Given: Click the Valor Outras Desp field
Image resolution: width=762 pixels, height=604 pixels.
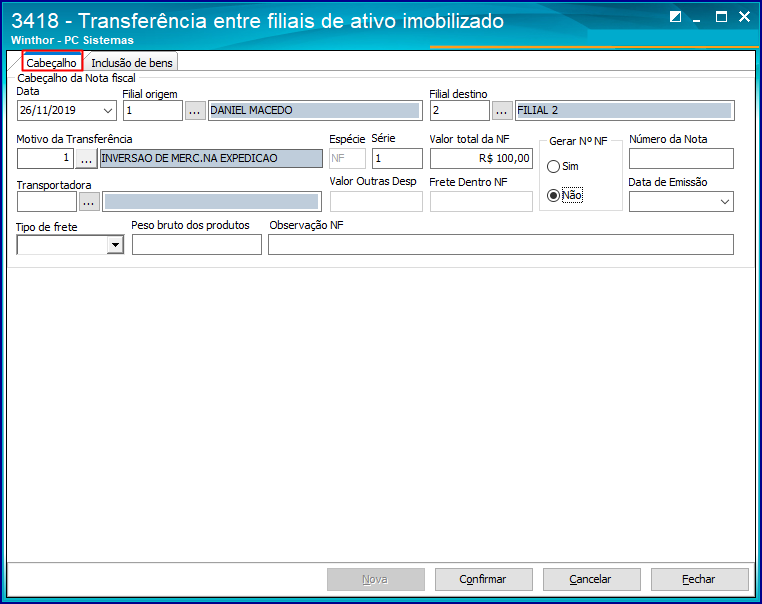Looking at the screenshot, I should 376,201.
